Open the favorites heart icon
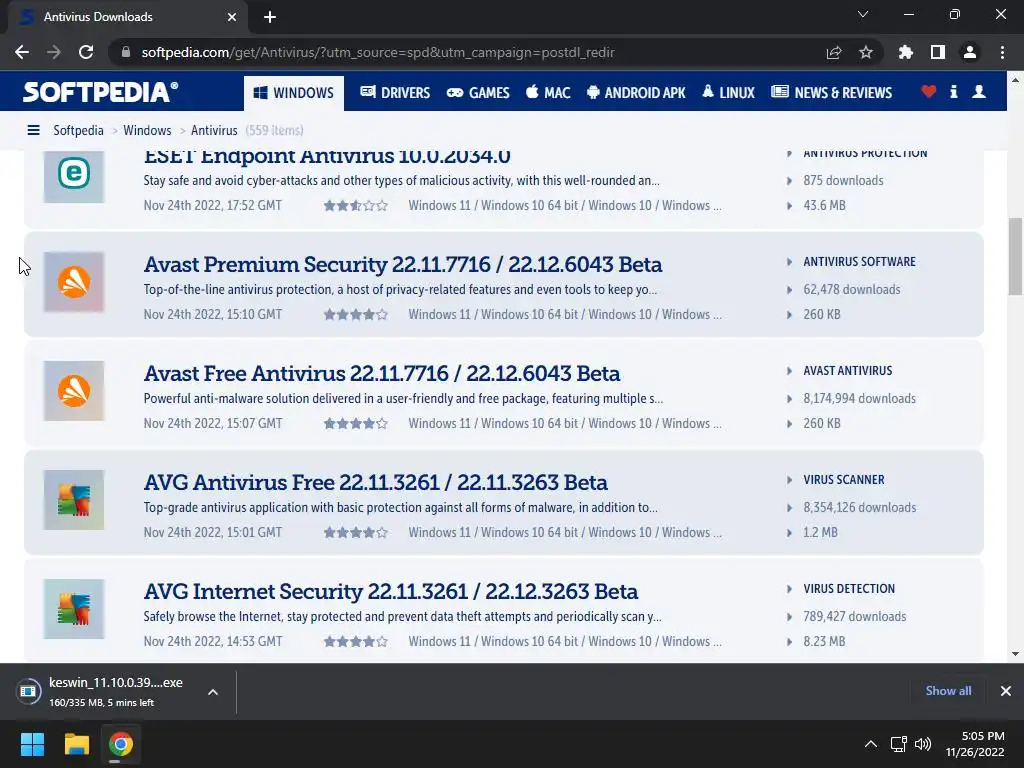The height and width of the screenshot is (768, 1024). pos(929,92)
